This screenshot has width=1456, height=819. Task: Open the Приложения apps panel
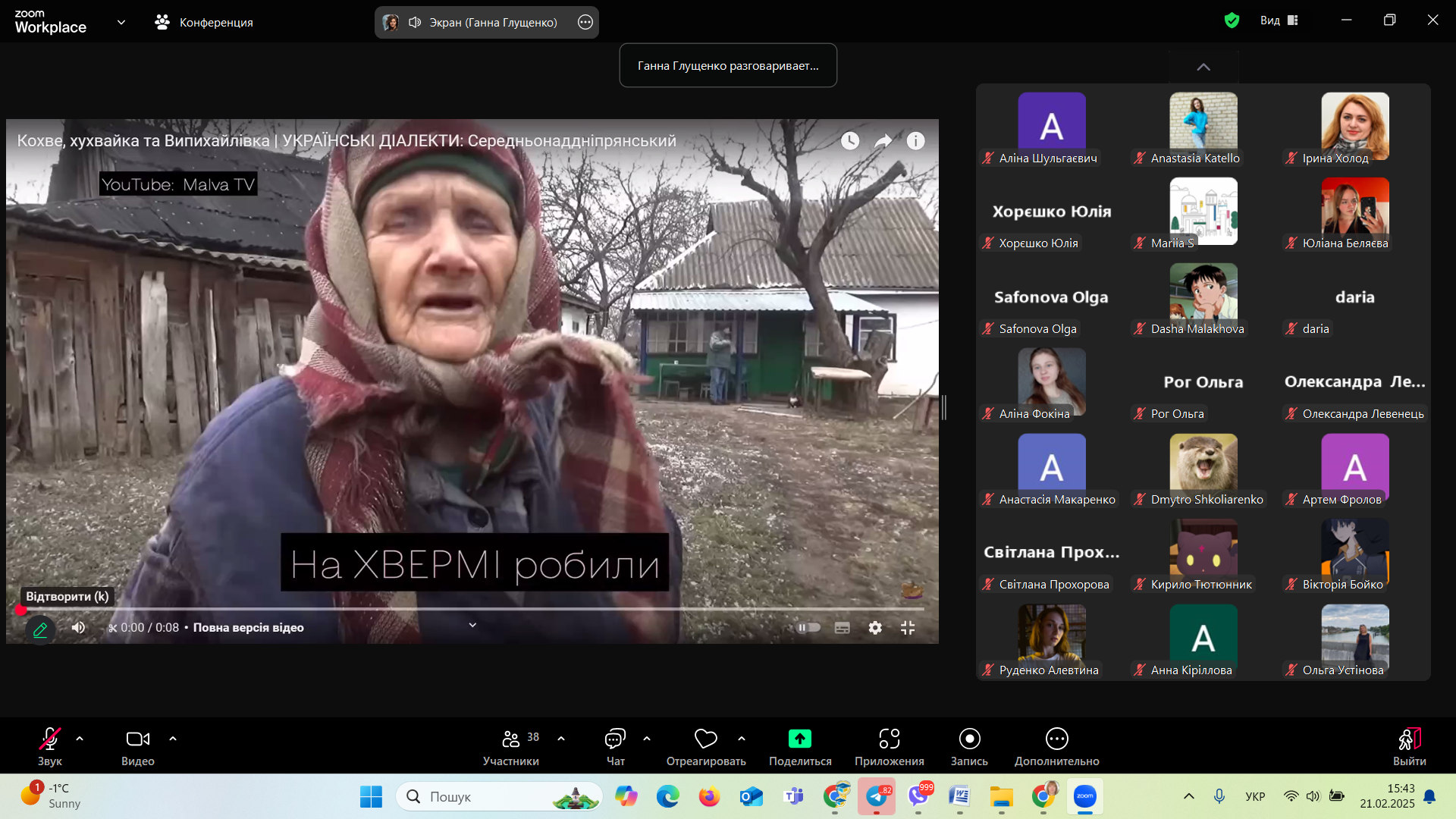pos(889,745)
